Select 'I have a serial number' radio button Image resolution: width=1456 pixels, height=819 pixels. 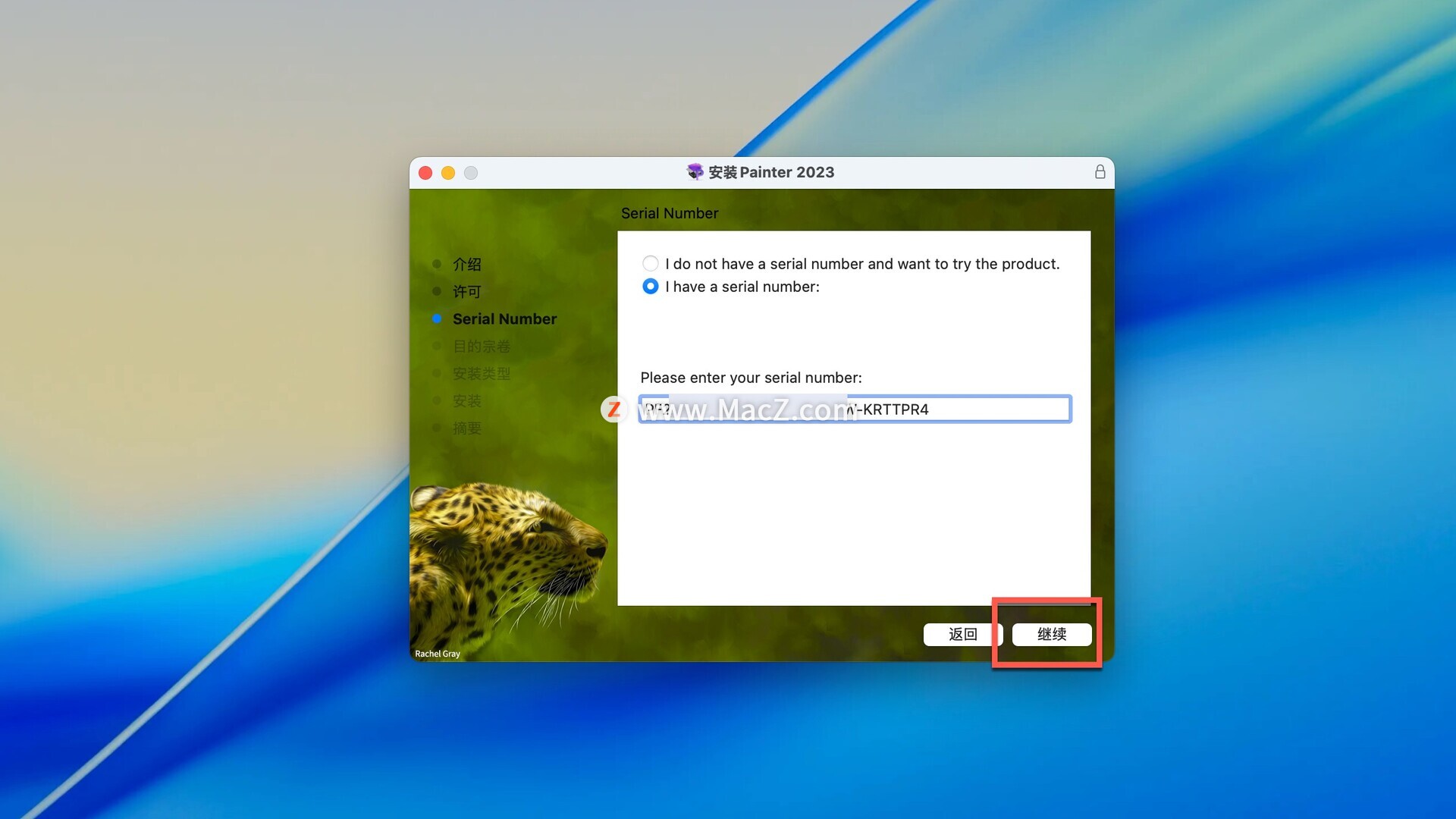[x=650, y=286]
